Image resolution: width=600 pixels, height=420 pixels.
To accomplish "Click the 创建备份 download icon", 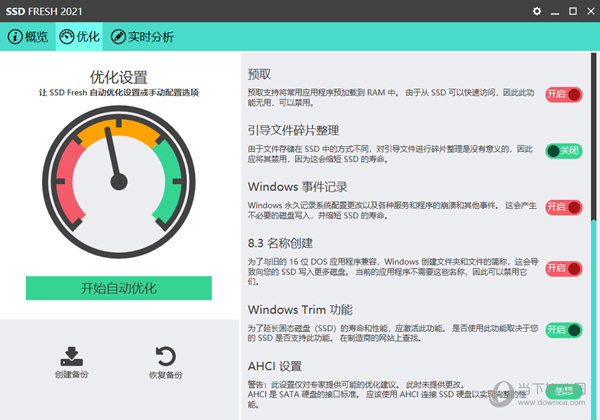I will 72,356.
